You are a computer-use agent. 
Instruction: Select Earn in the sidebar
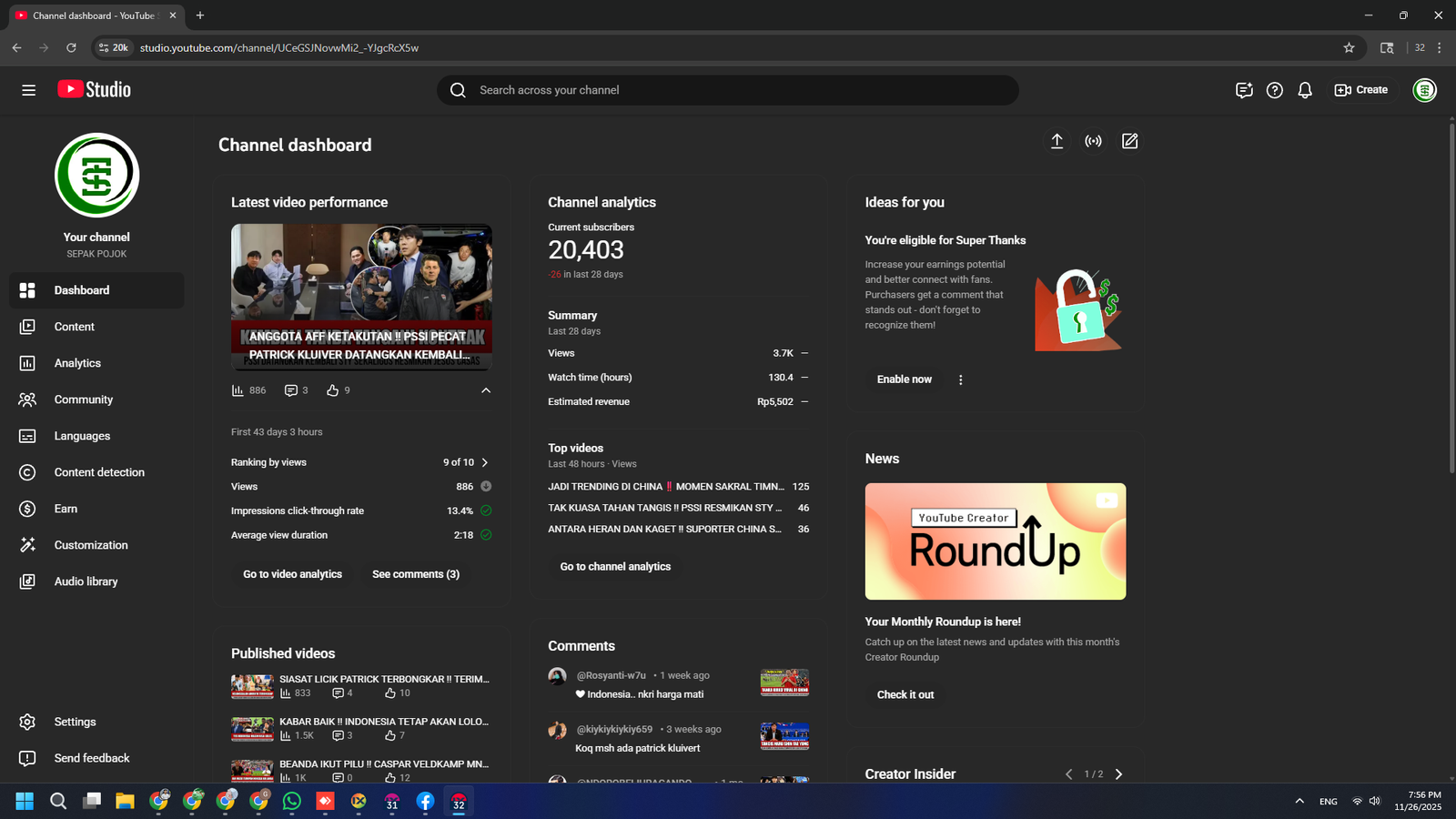click(x=66, y=509)
